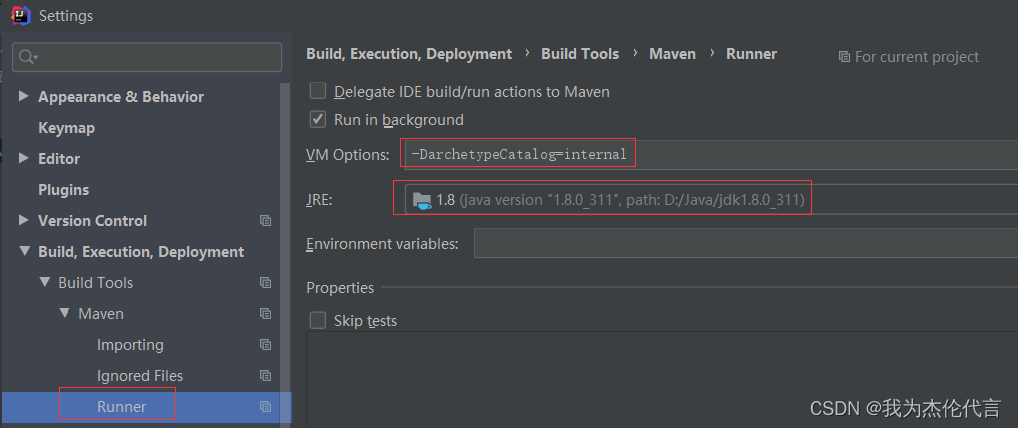Click the project-scope icon beside Runner
This screenshot has height=428, width=1018.
point(265,407)
